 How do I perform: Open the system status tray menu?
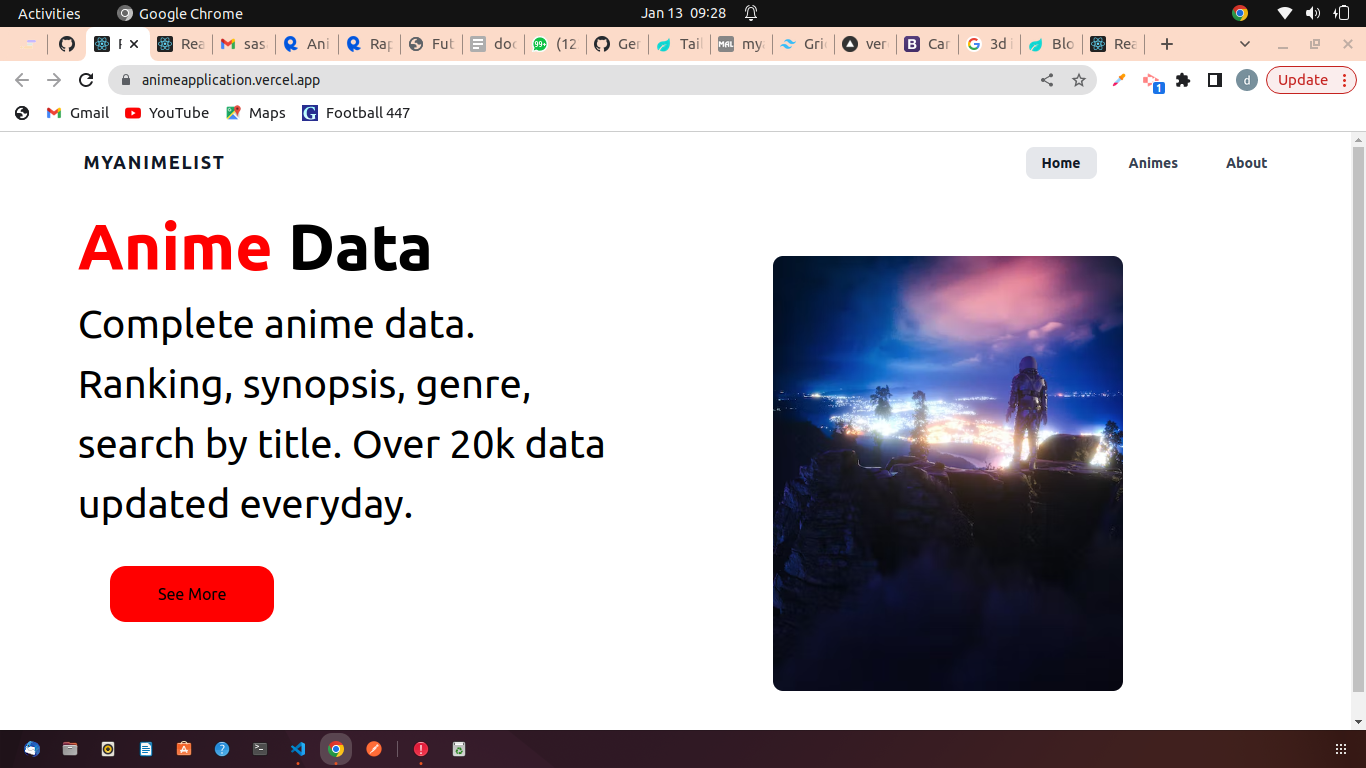tap(1310, 13)
